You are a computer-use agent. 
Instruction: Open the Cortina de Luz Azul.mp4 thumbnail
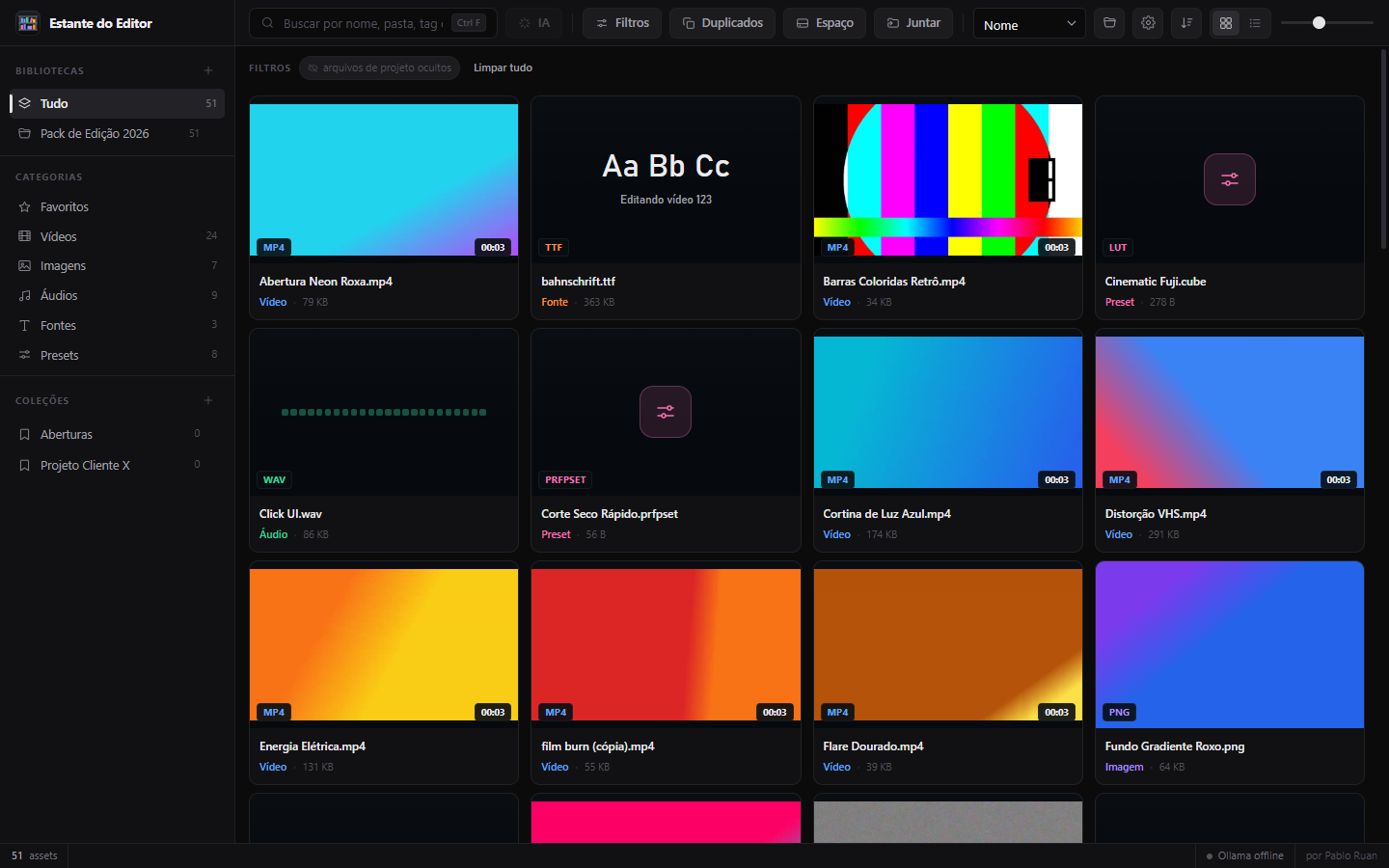(x=948, y=412)
